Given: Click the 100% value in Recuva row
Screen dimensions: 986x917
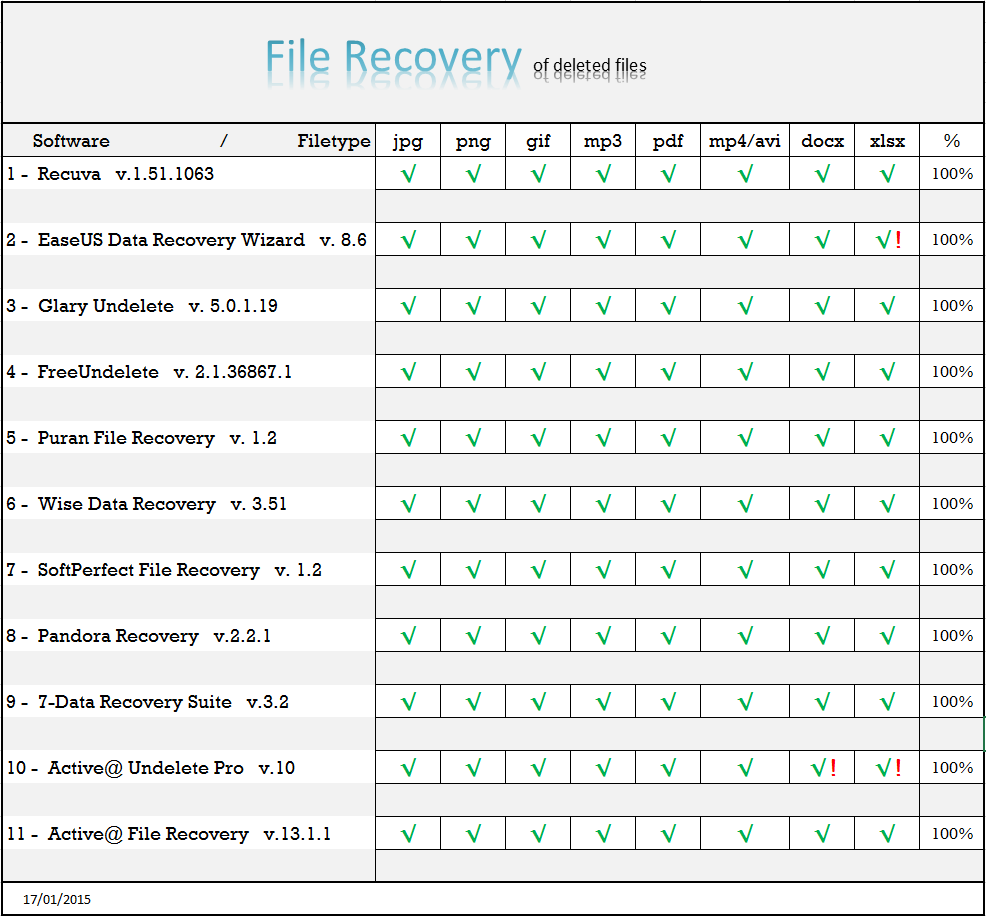Looking at the screenshot, I should click(x=952, y=174).
